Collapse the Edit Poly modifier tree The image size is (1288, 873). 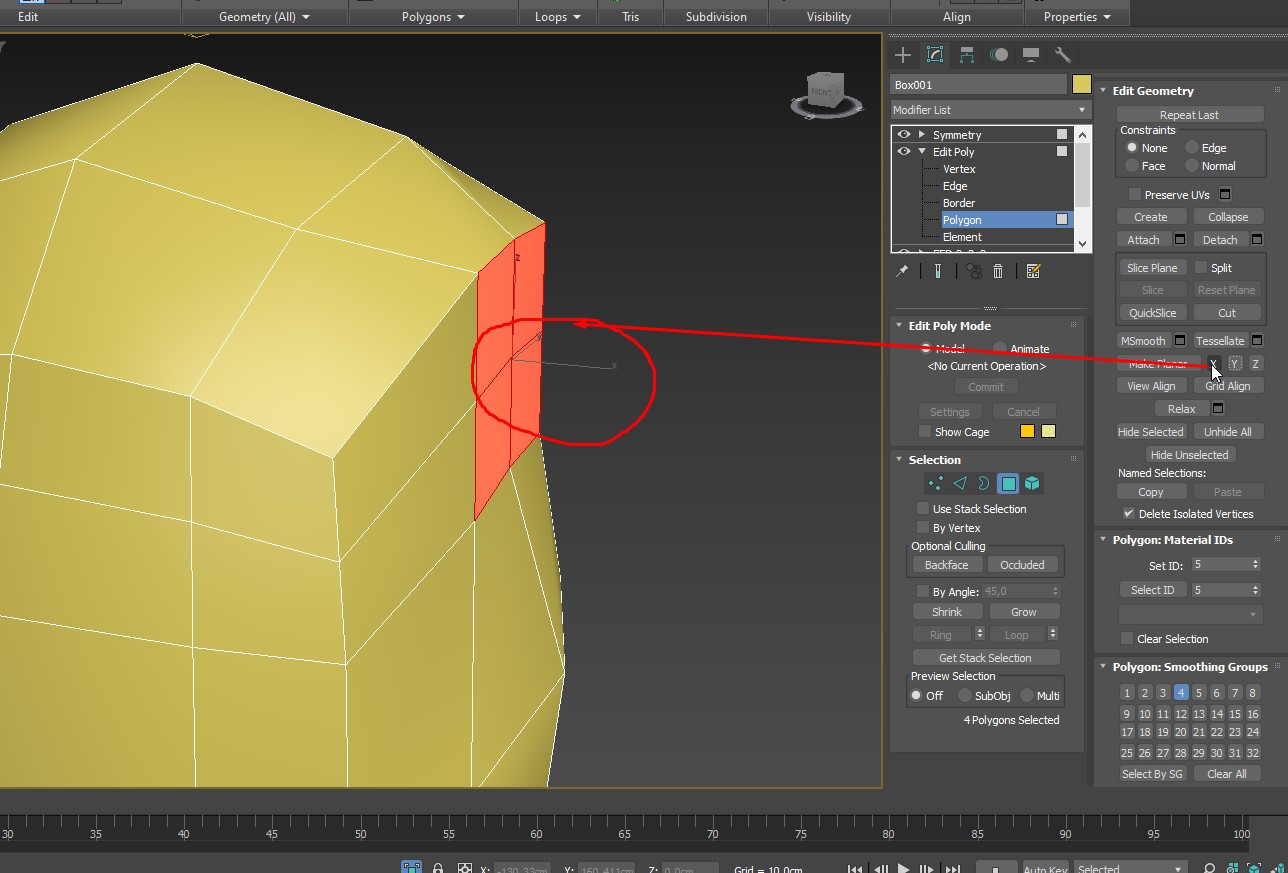pyautogui.click(x=922, y=152)
